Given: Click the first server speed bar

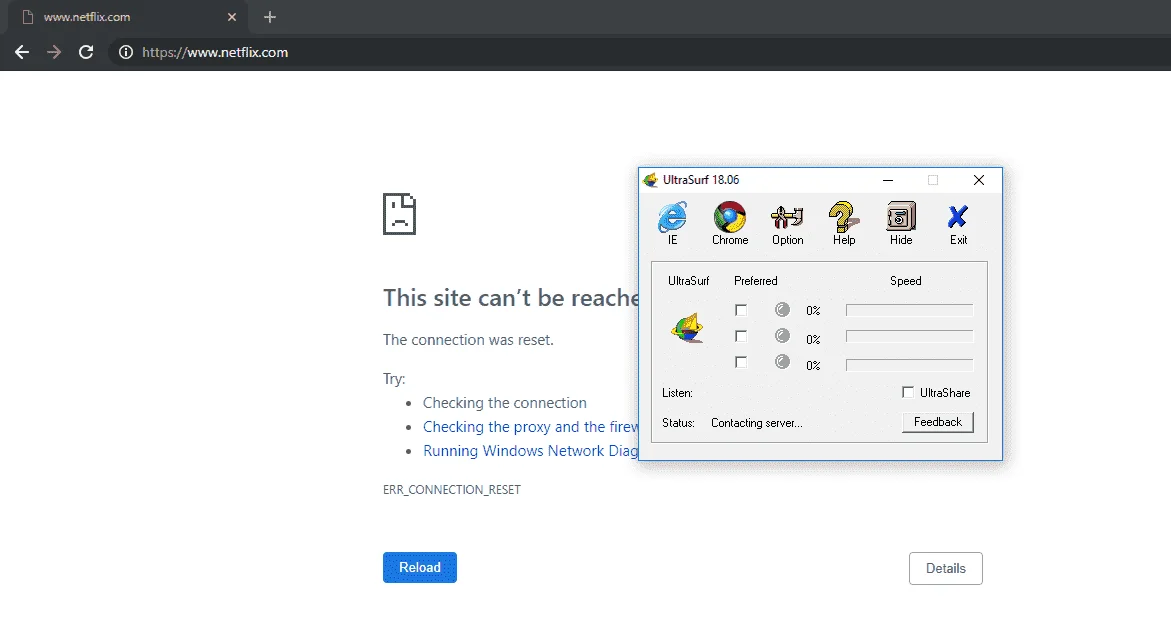Looking at the screenshot, I should (910, 310).
